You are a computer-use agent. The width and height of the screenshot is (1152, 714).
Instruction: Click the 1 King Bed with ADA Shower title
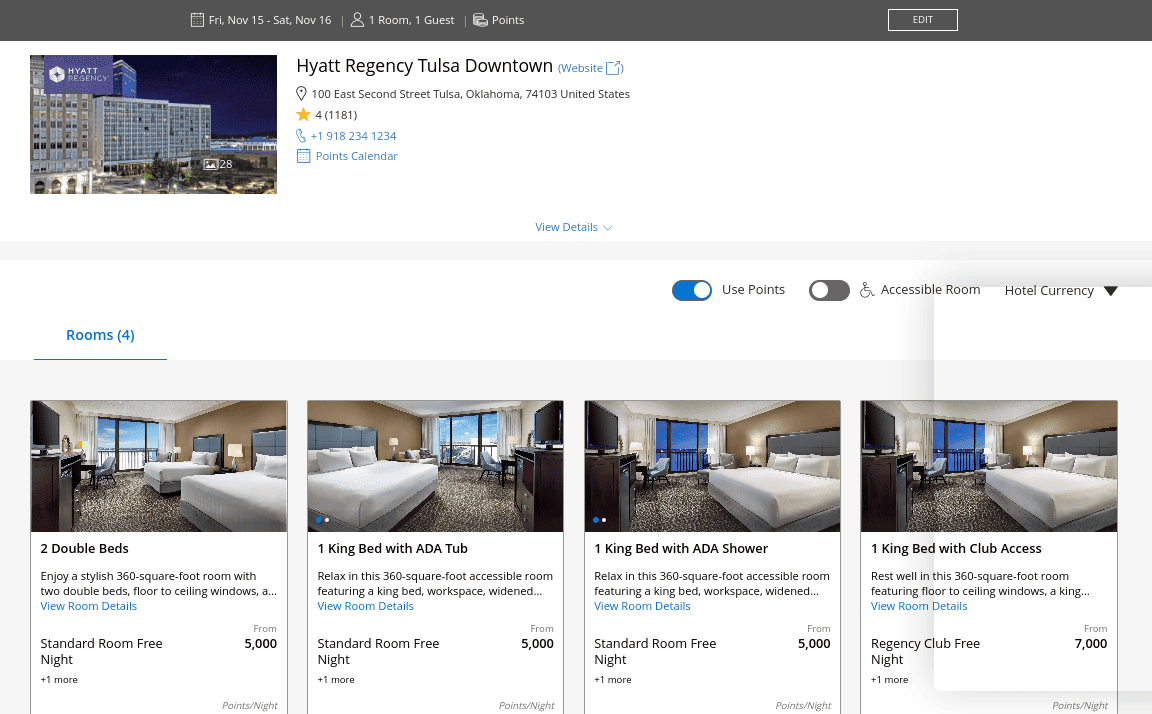tap(681, 549)
